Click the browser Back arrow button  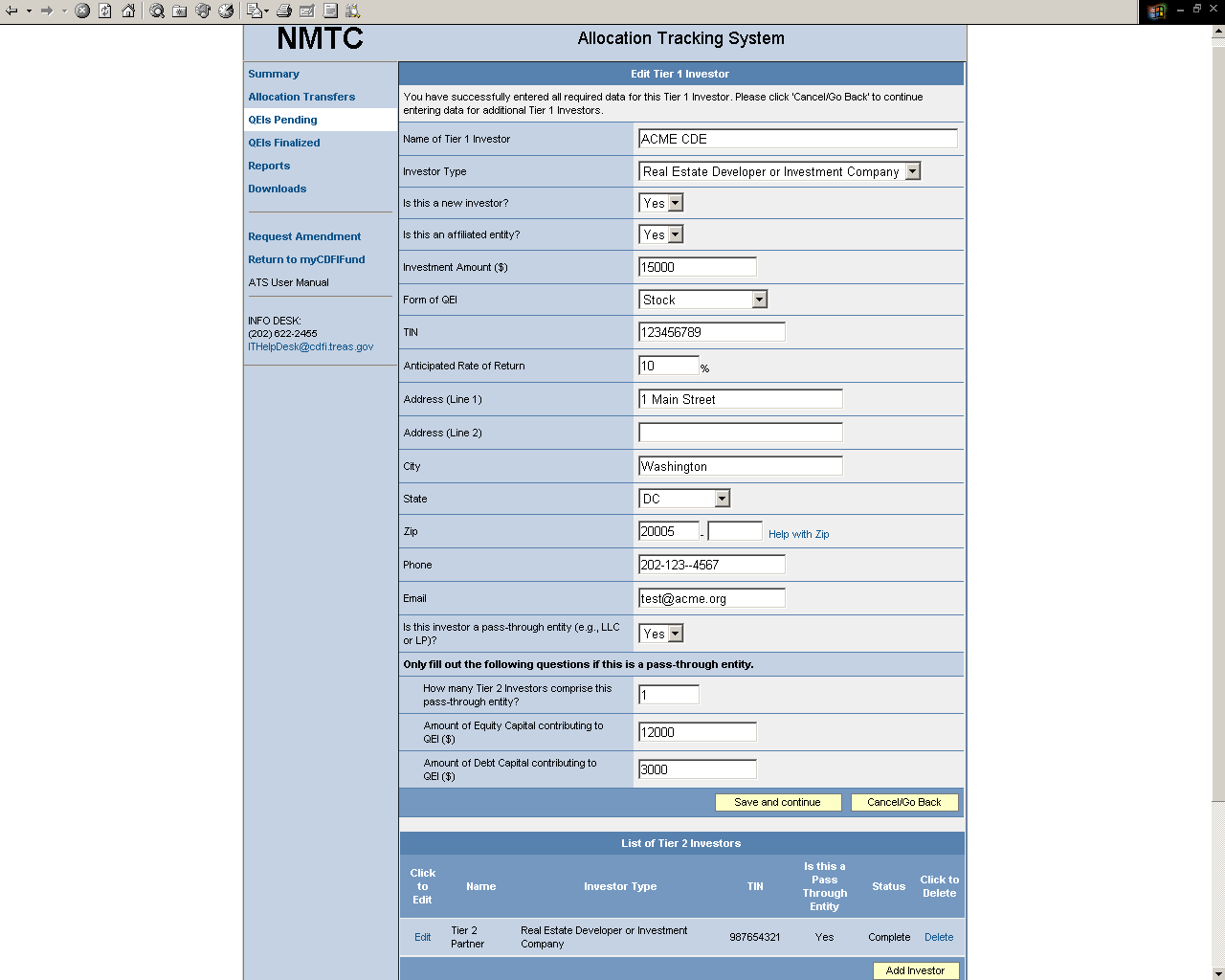(x=11, y=11)
